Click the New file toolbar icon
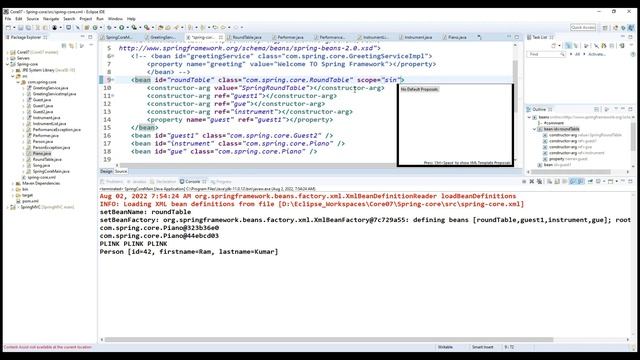This screenshot has width=640, height=360. [x=8, y=28]
